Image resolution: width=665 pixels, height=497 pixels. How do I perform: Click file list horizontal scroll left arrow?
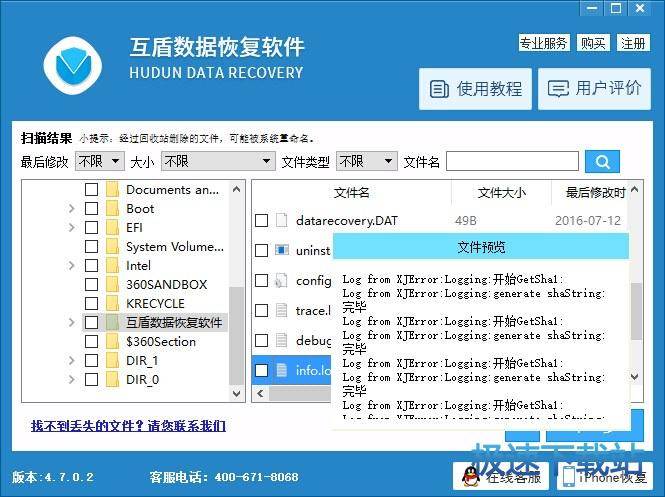click(260, 394)
